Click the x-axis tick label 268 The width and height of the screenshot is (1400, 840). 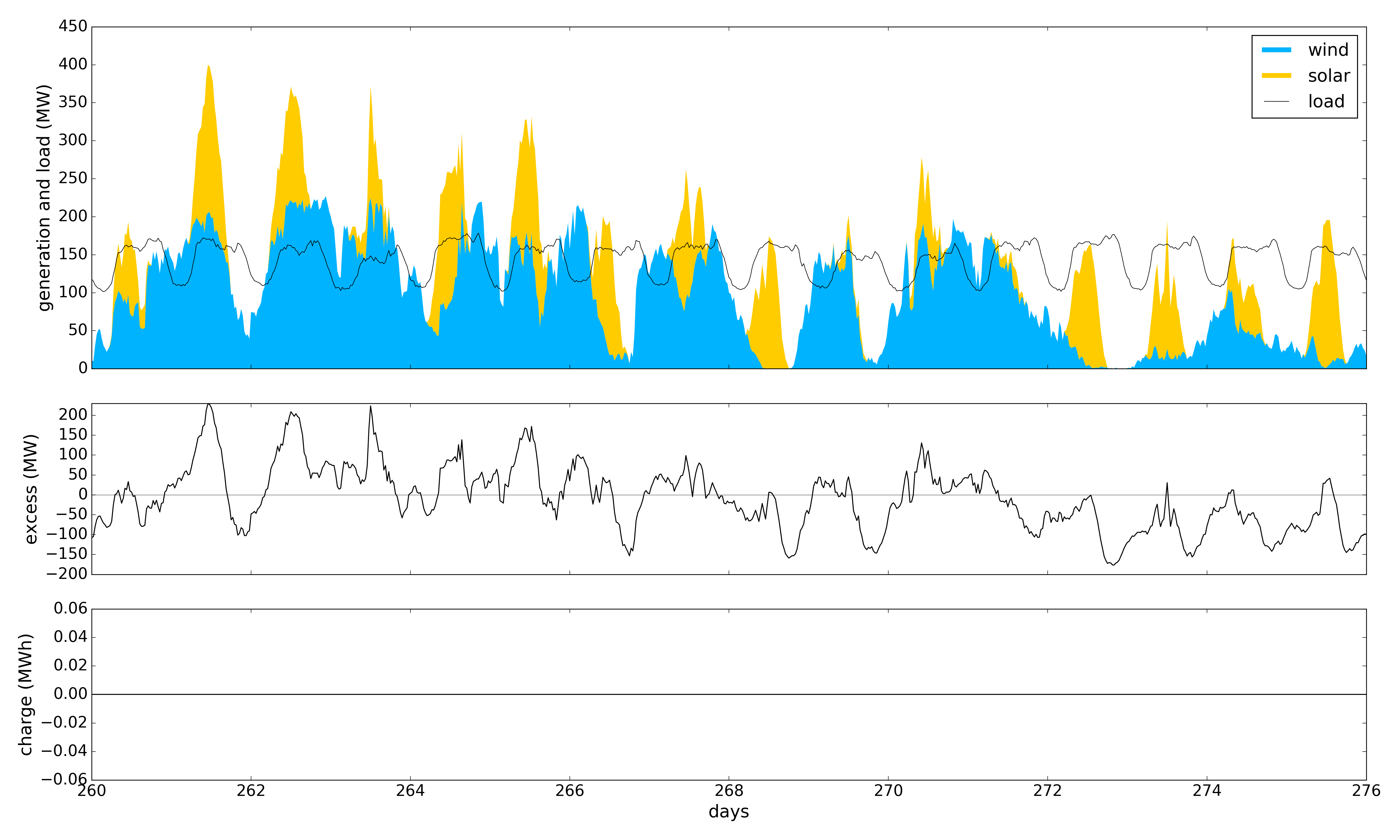point(729,791)
